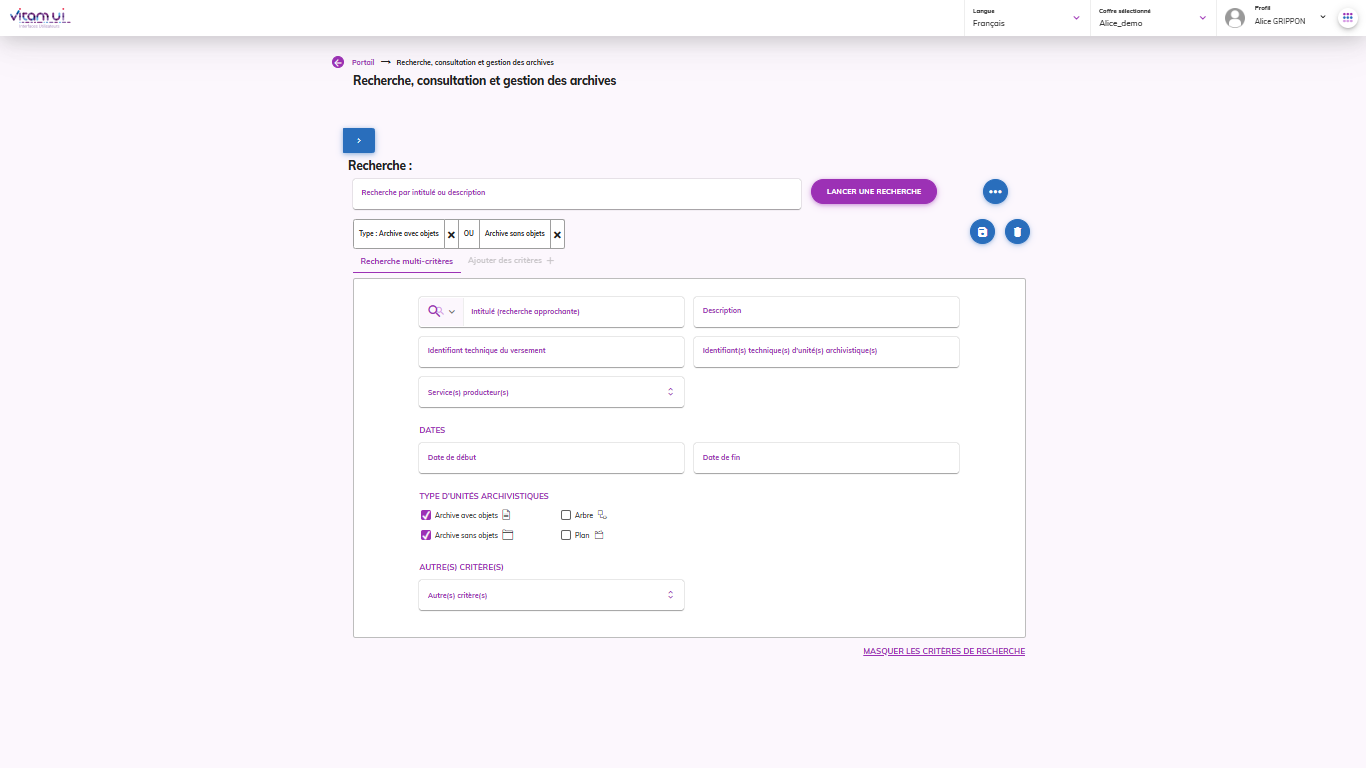Open the Langue dropdown
The image size is (1366, 768).
1027,18
